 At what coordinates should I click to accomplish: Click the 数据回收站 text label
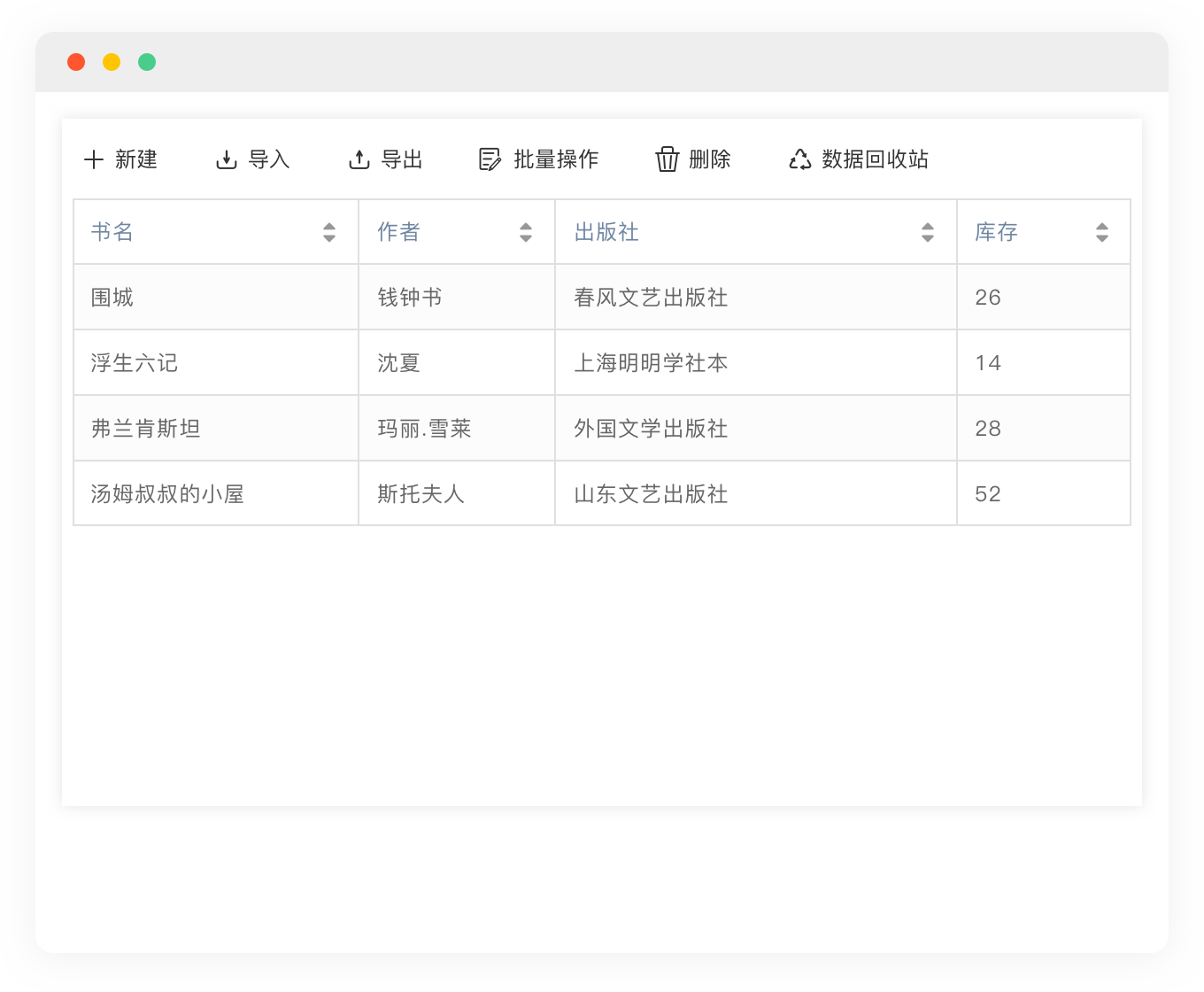[875, 159]
